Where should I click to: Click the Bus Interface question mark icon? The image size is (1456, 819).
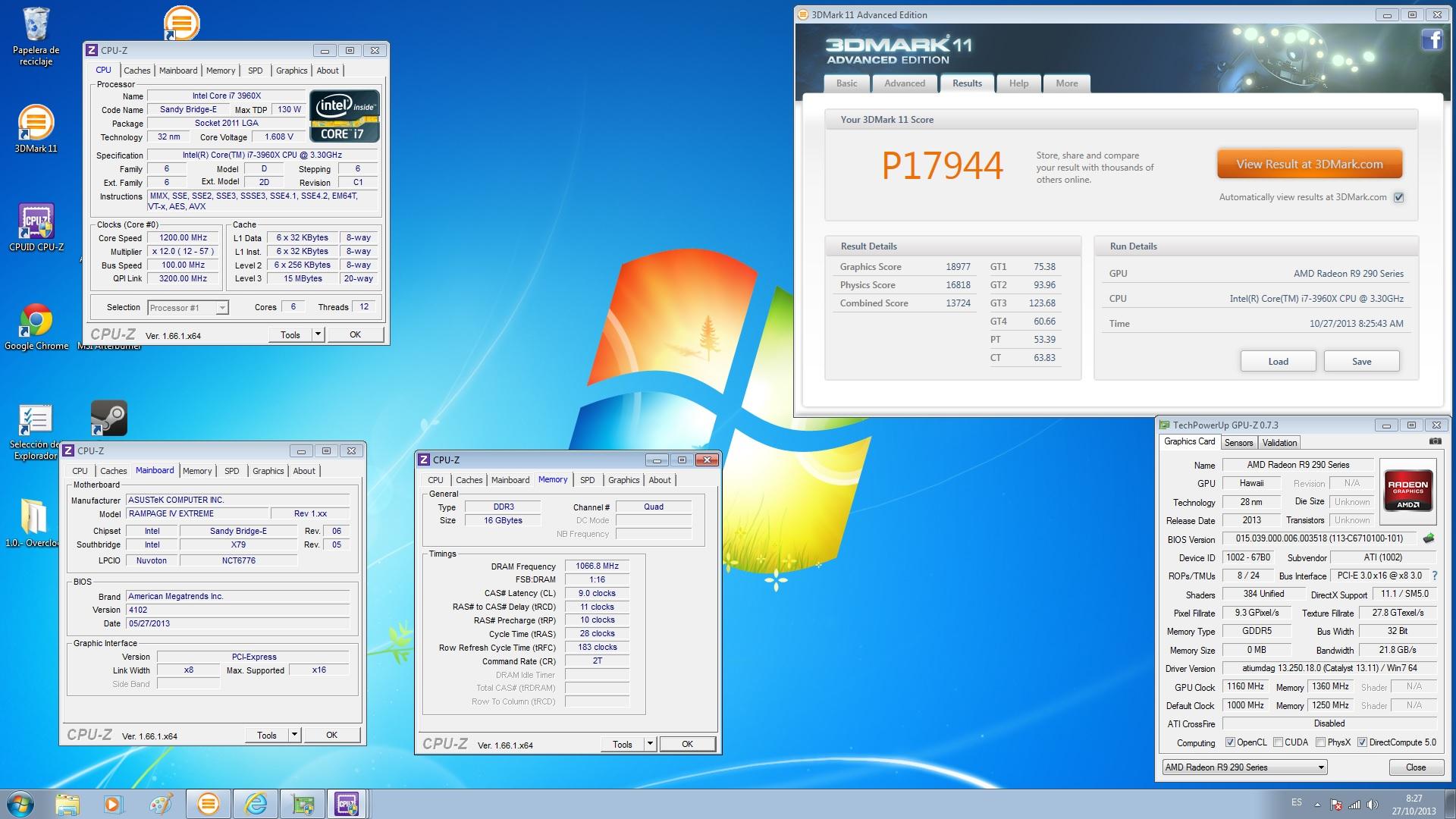[x=1435, y=576]
